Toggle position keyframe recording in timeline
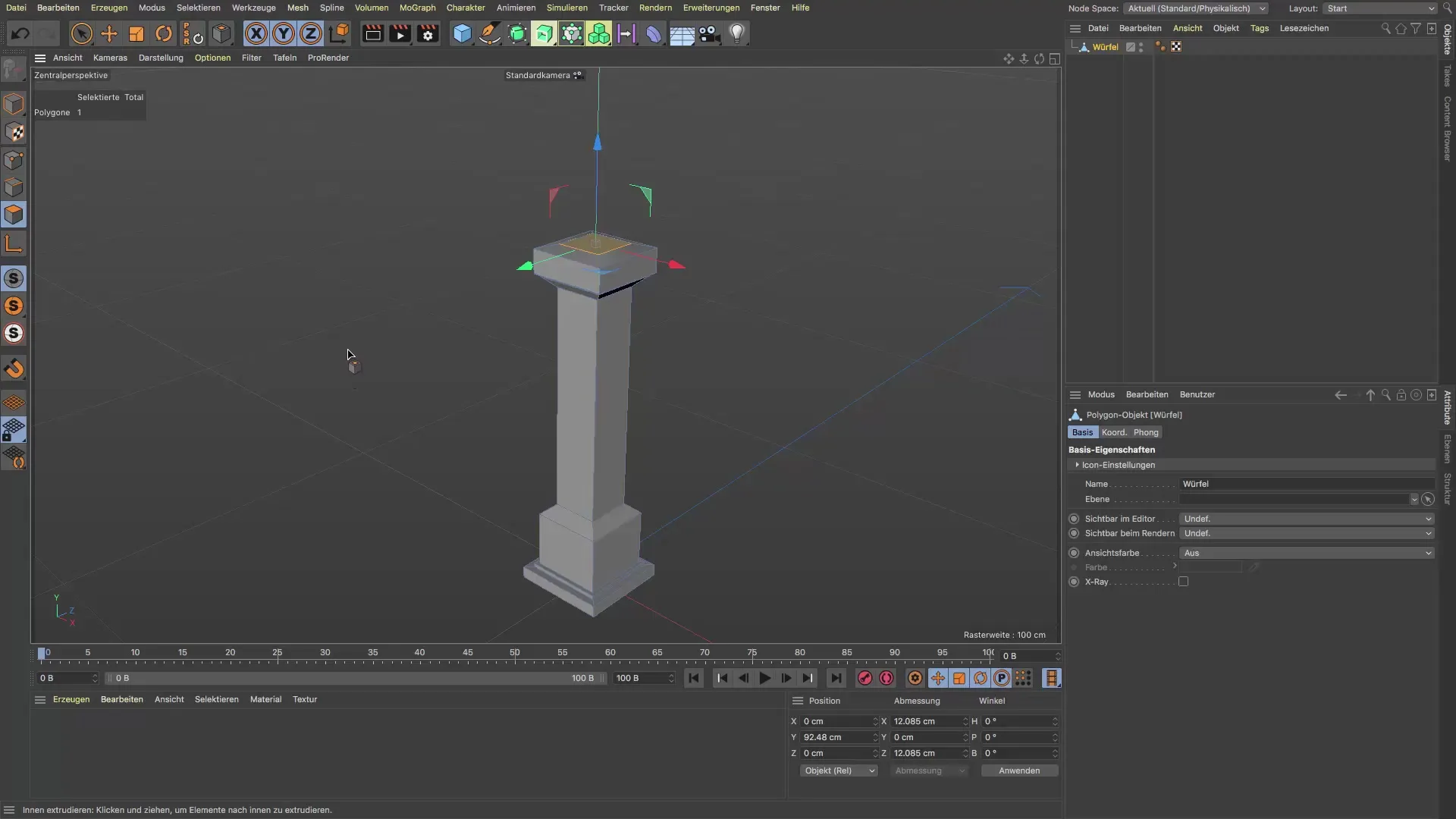The height and width of the screenshot is (819, 1456). (938, 679)
